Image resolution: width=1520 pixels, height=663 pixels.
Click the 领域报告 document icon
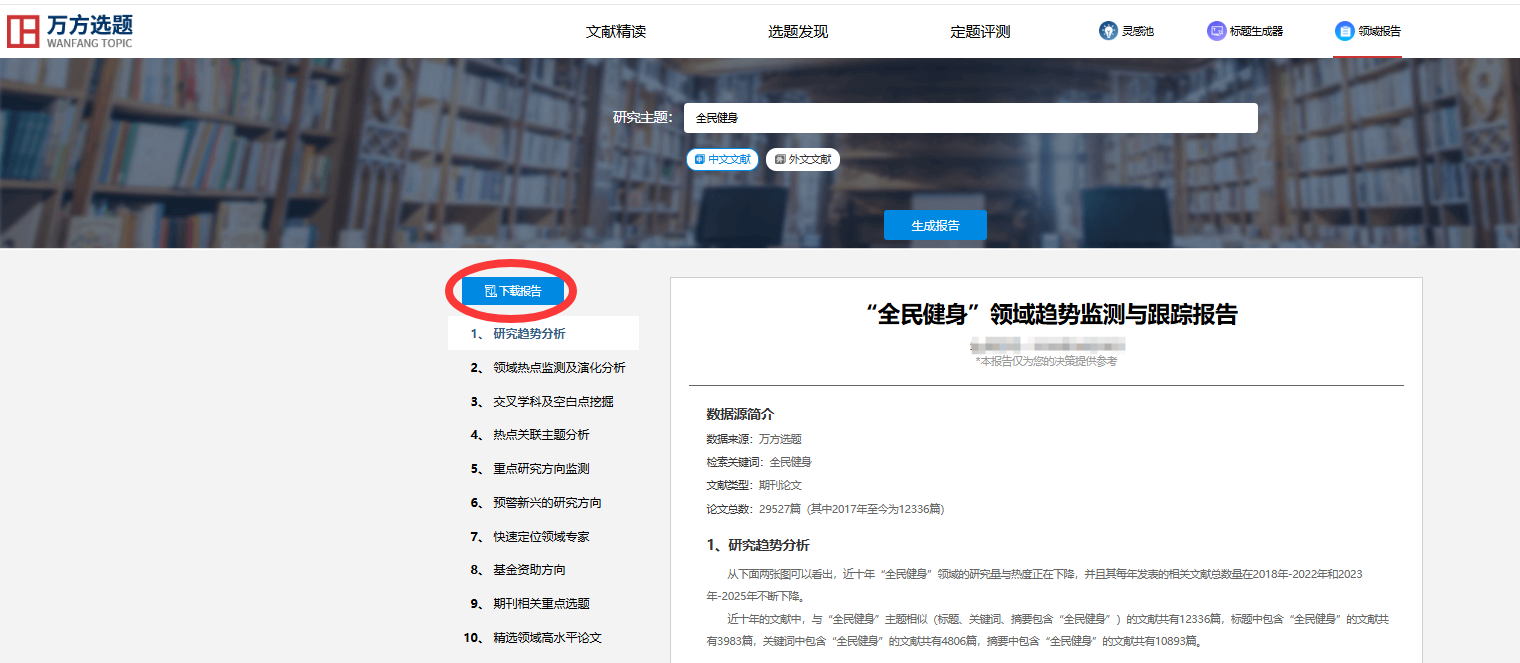(1344, 31)
